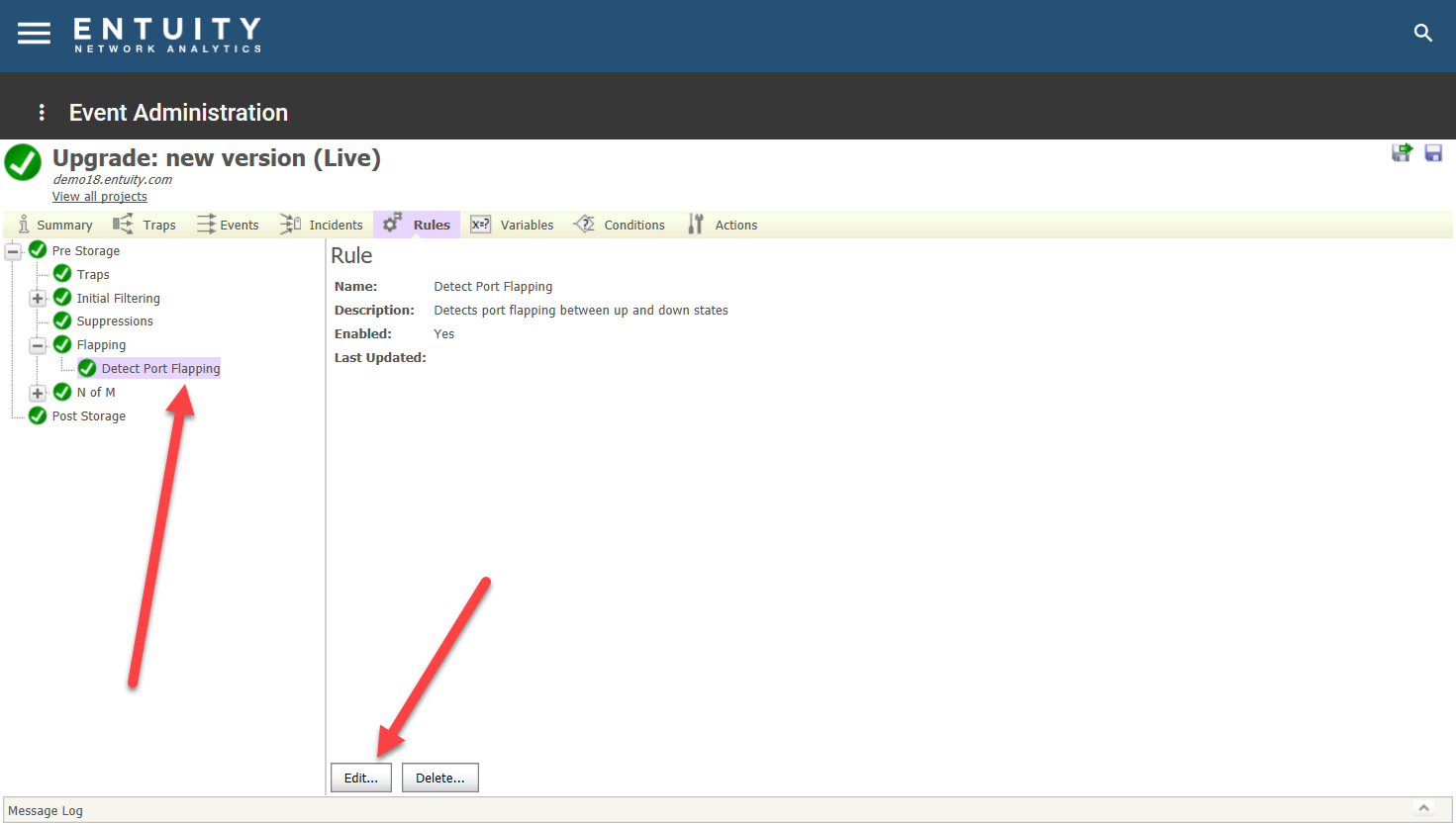This screenshot has width=1456, height=825.
Task: Click the Message Log bar label
Action: (46, 810)
